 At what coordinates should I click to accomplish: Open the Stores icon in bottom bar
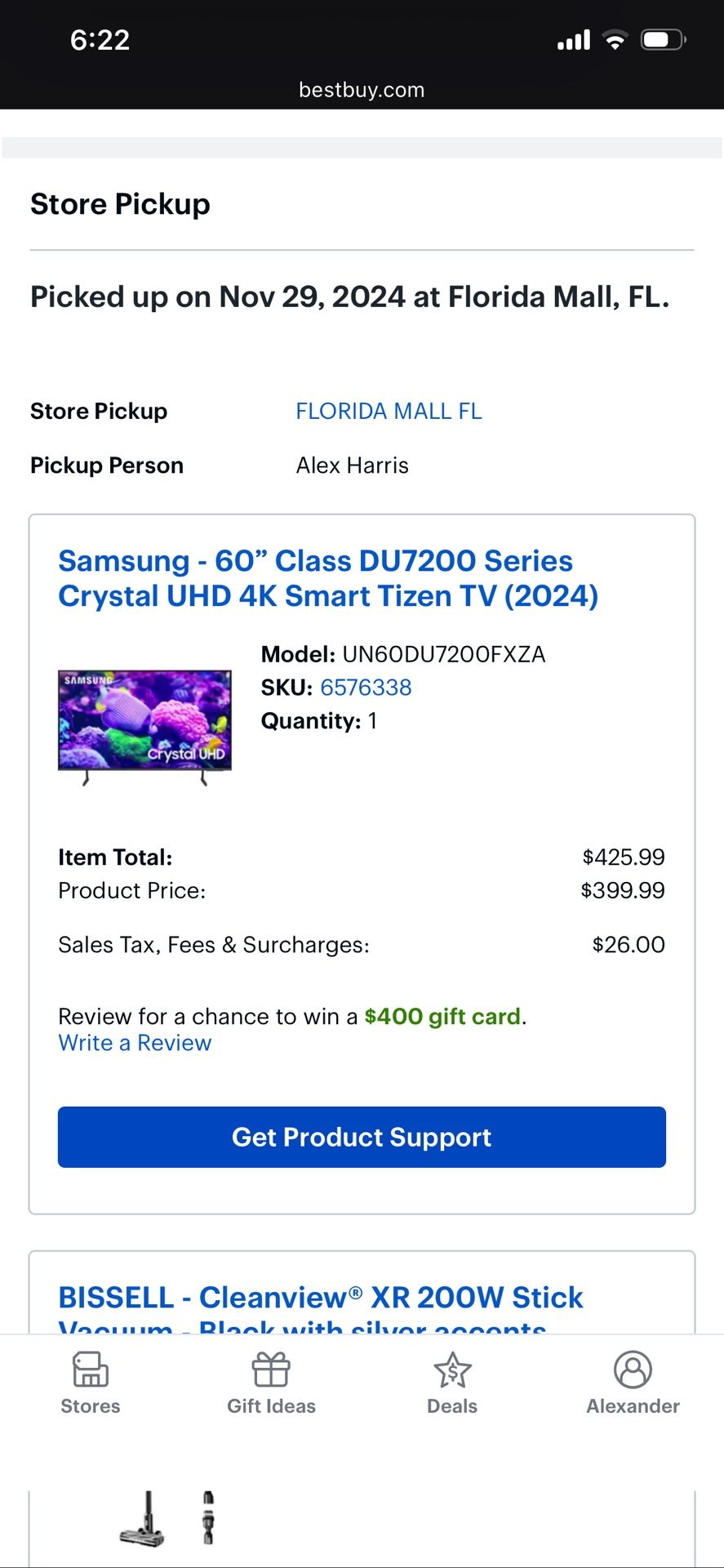tap(90, 1370)
